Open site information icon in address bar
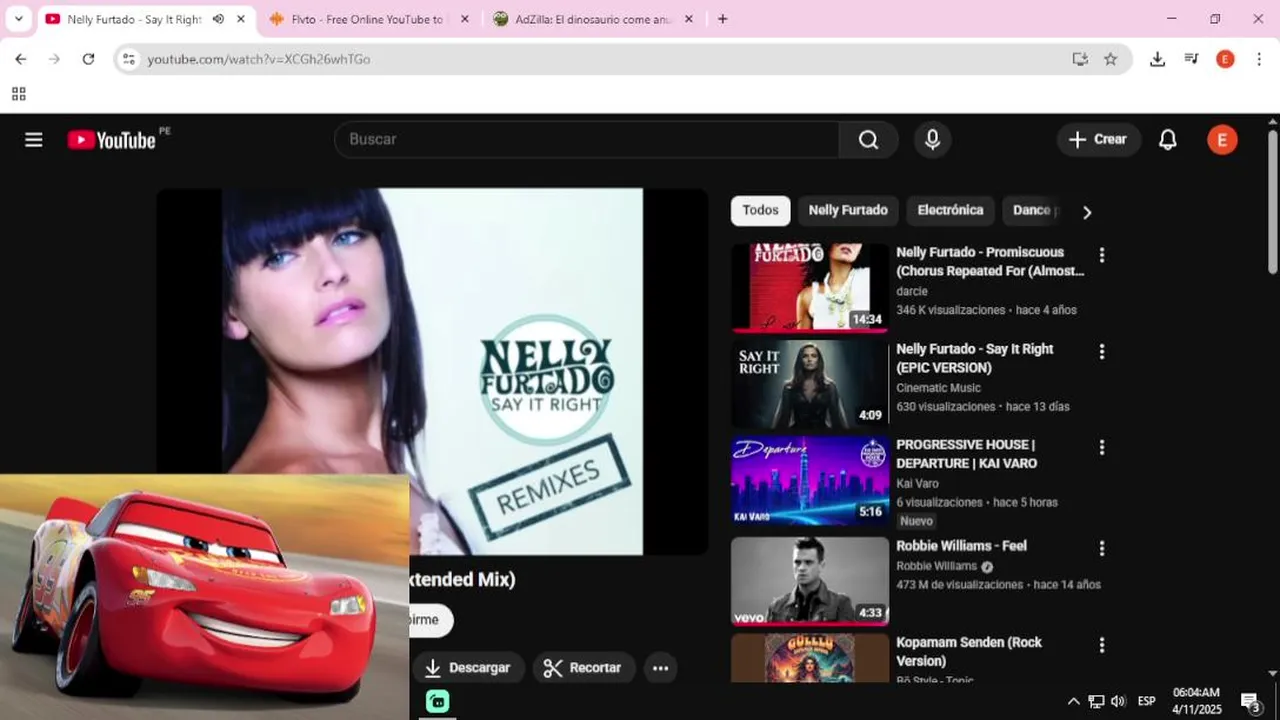Viewport: 1280px width, 720px height. [128, 59]
